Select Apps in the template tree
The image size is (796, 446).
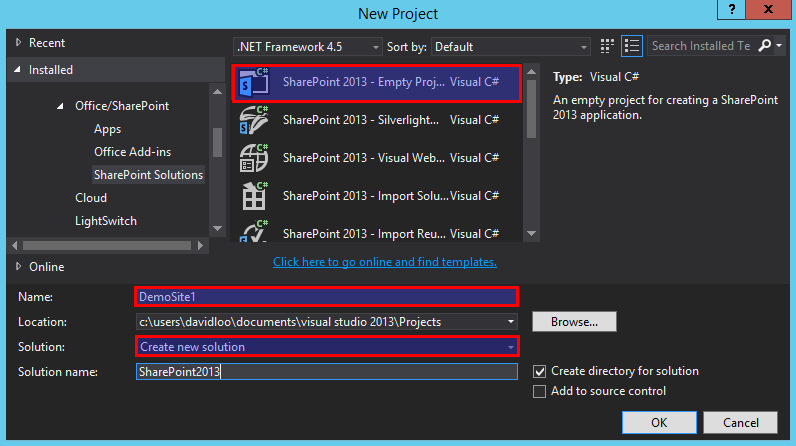click(x=108, y=129)
